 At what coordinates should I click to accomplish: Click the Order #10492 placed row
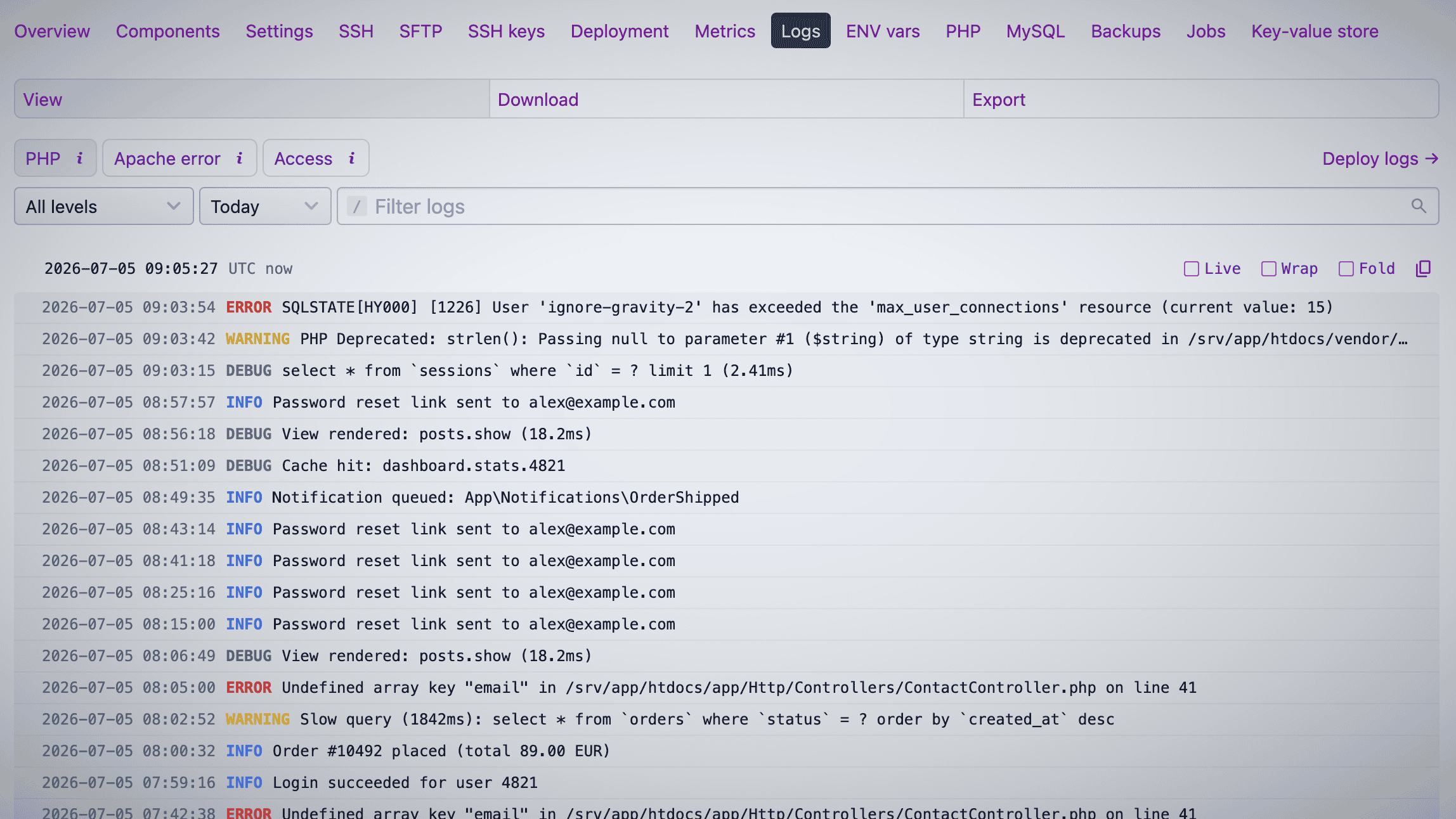[727, 751]
